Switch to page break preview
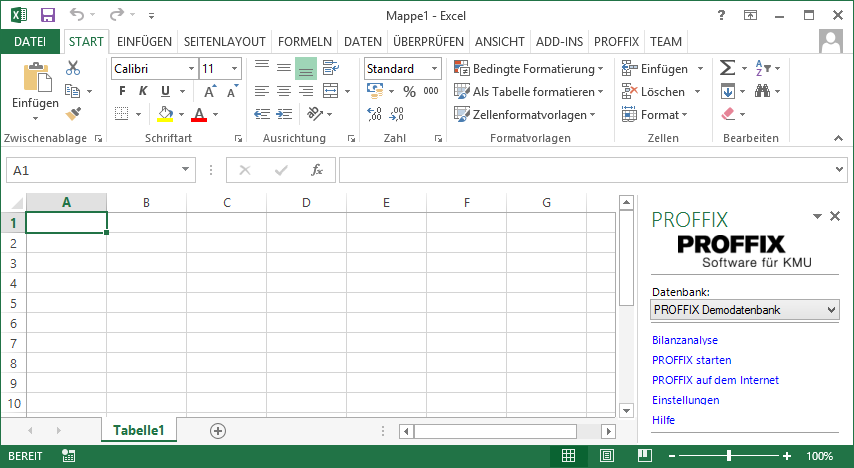The width and height of the screenshot is (854, 468). tap(644, 455)
